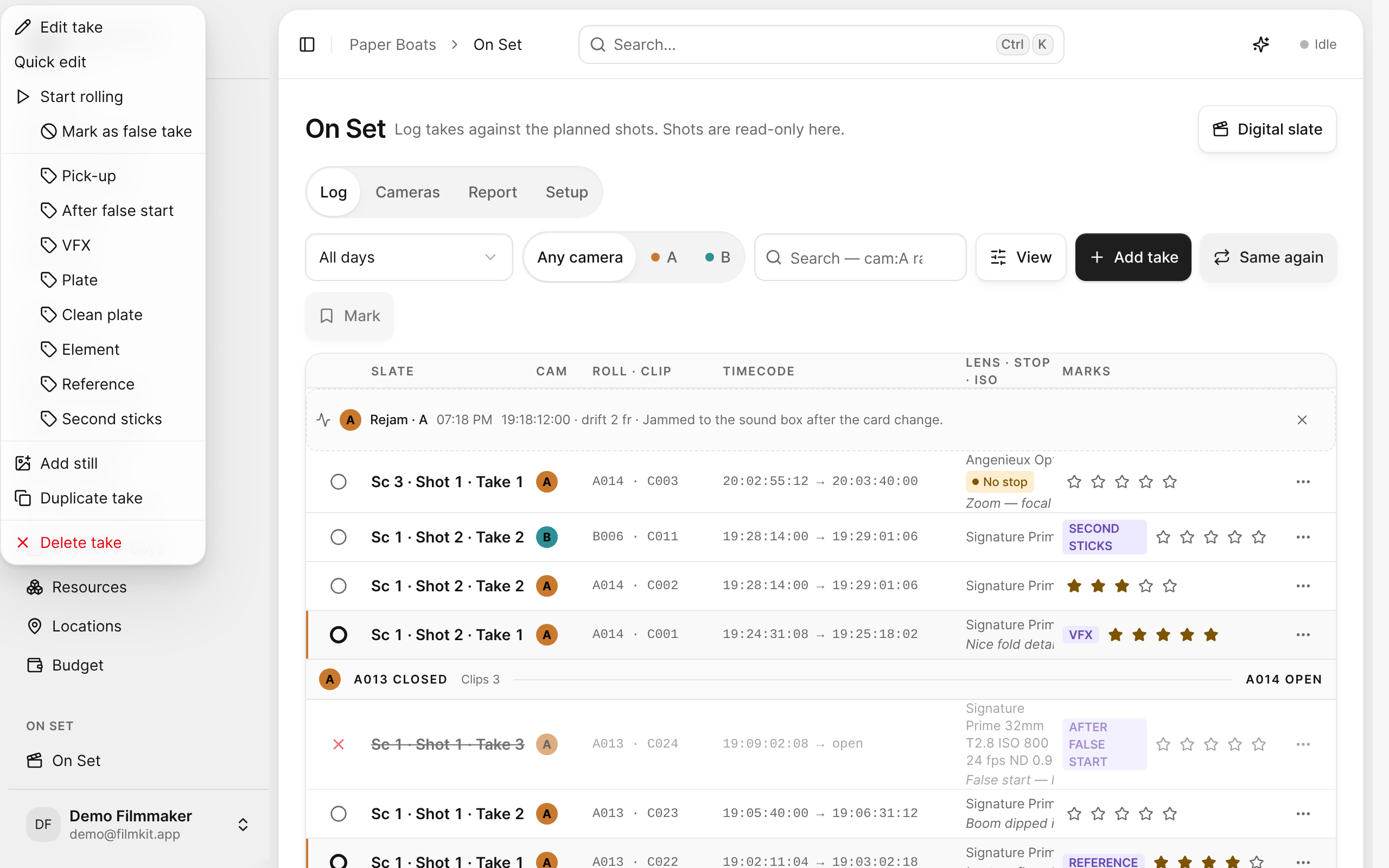
Task: Open the View options menu
Action: 1021,257
